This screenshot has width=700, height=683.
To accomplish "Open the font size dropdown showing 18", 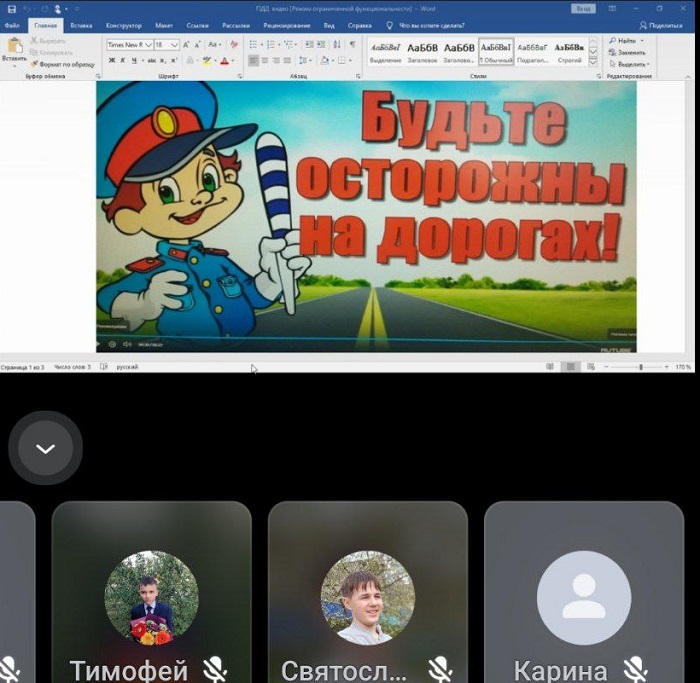I will [x=174, y=45].
